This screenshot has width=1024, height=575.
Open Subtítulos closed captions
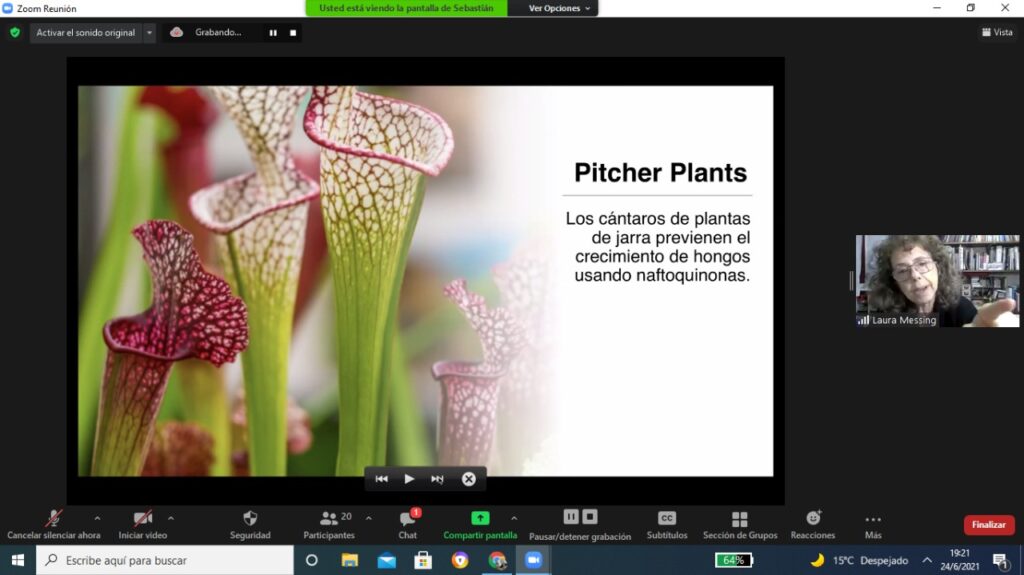[666, 519]
